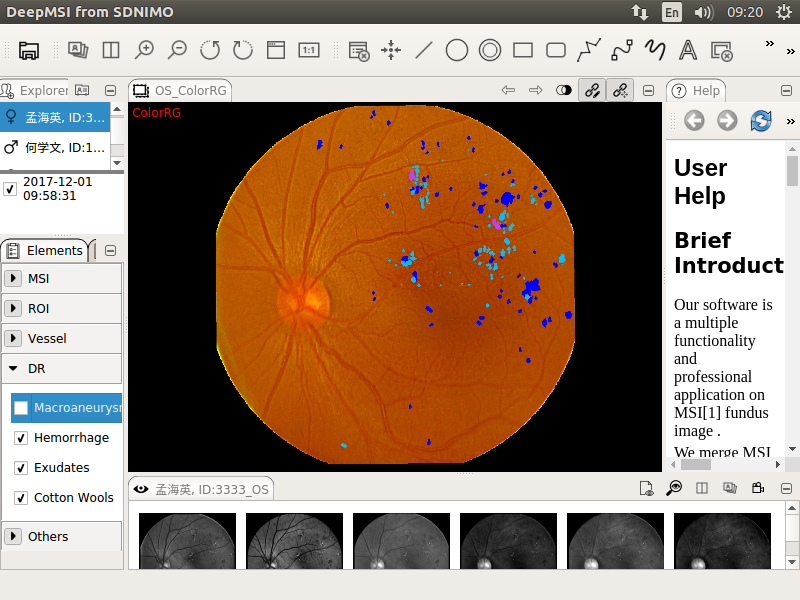
Task: Open the En keyboard language indicator
Action: [672, 12]
